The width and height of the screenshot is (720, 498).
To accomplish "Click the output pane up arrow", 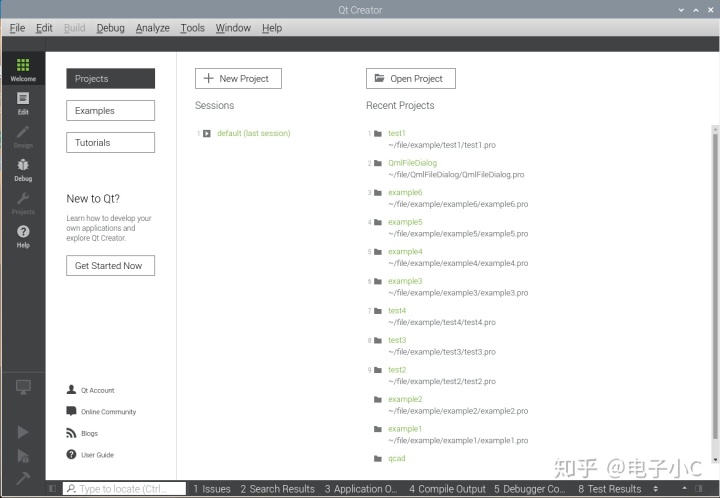I will [684, 488].
